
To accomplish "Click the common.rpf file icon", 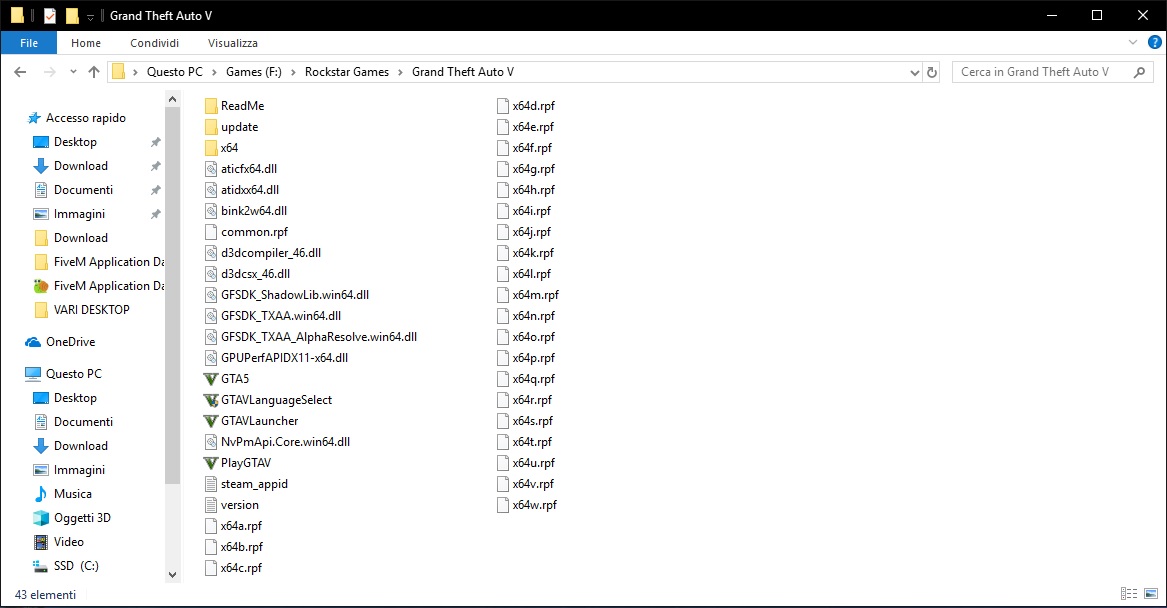I will pos(211,232).
